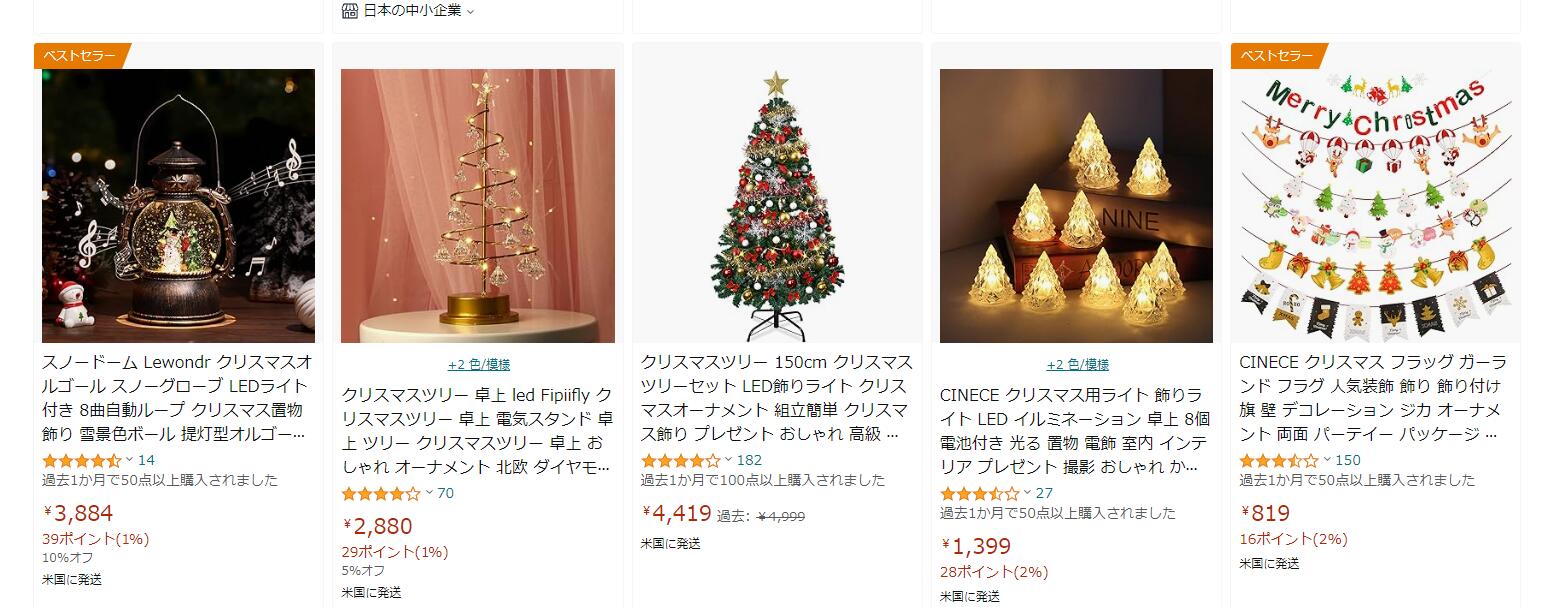This screenshot has height=607, width=1543.
Task: Open the 182 reviews link for Christmas tree
Action: [749, 460]
